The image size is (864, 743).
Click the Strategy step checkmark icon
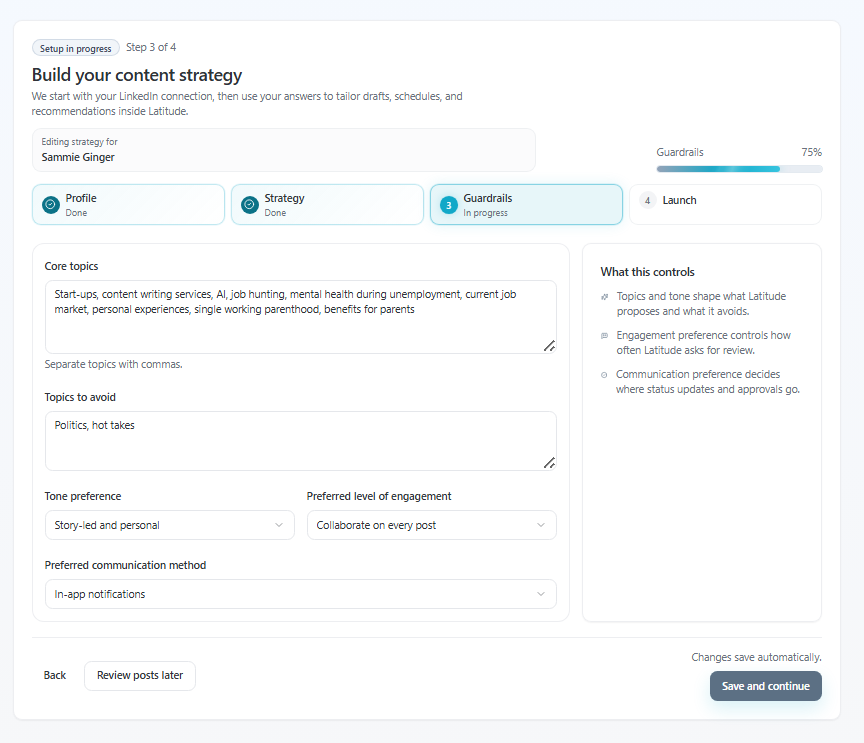[x=249, y=205]
